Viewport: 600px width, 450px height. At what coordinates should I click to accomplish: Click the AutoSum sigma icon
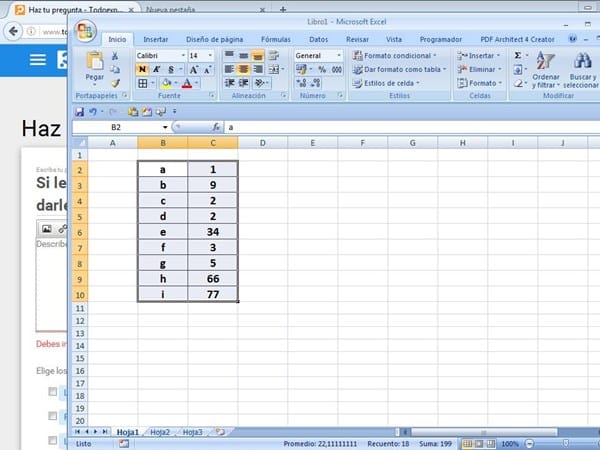click(518, 55)
